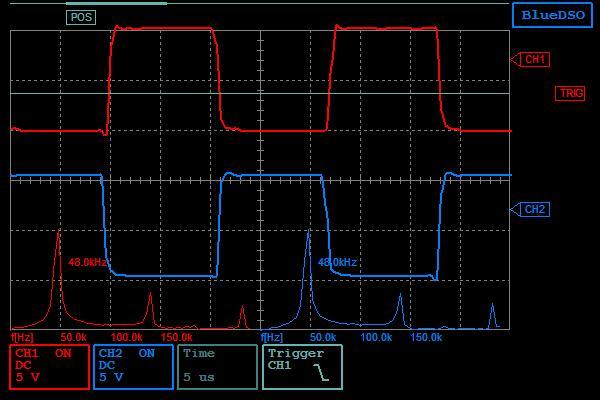The image size is (600, 400).
Task: Click the 5 us time base value
Action: click(199, 377)
